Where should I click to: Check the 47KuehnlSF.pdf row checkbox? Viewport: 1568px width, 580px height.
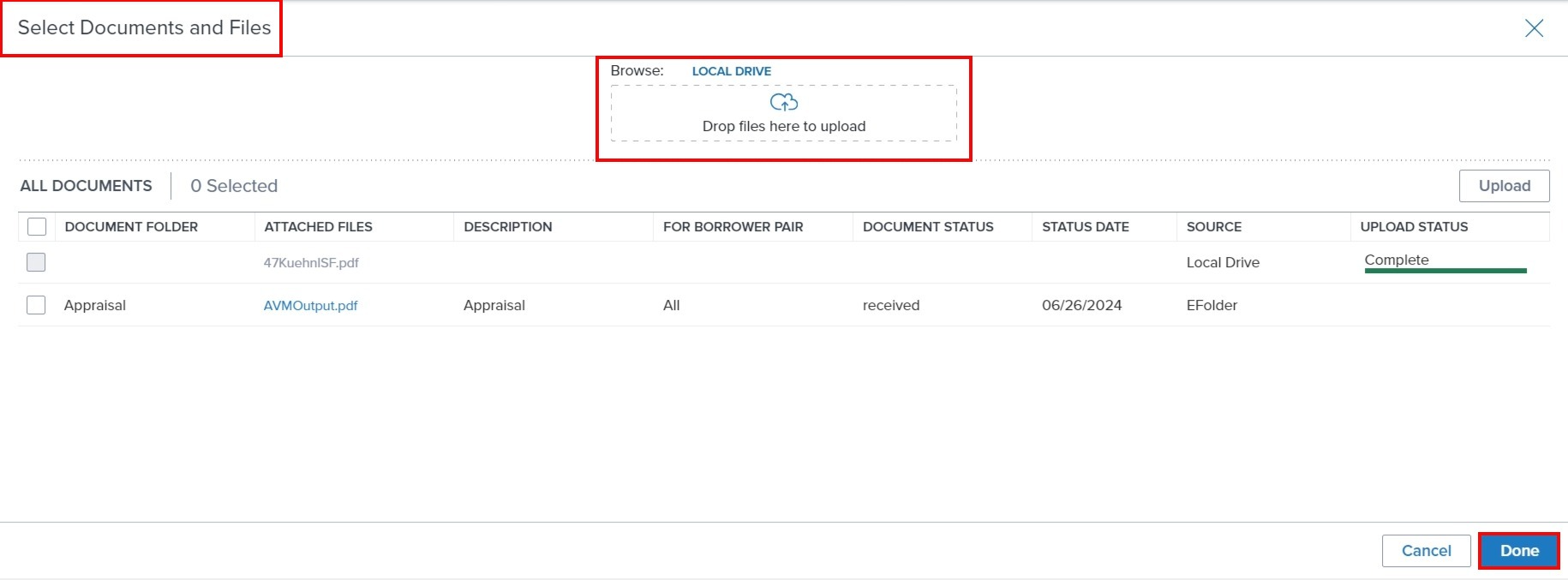pyautogui.click(x=36, y=262)
